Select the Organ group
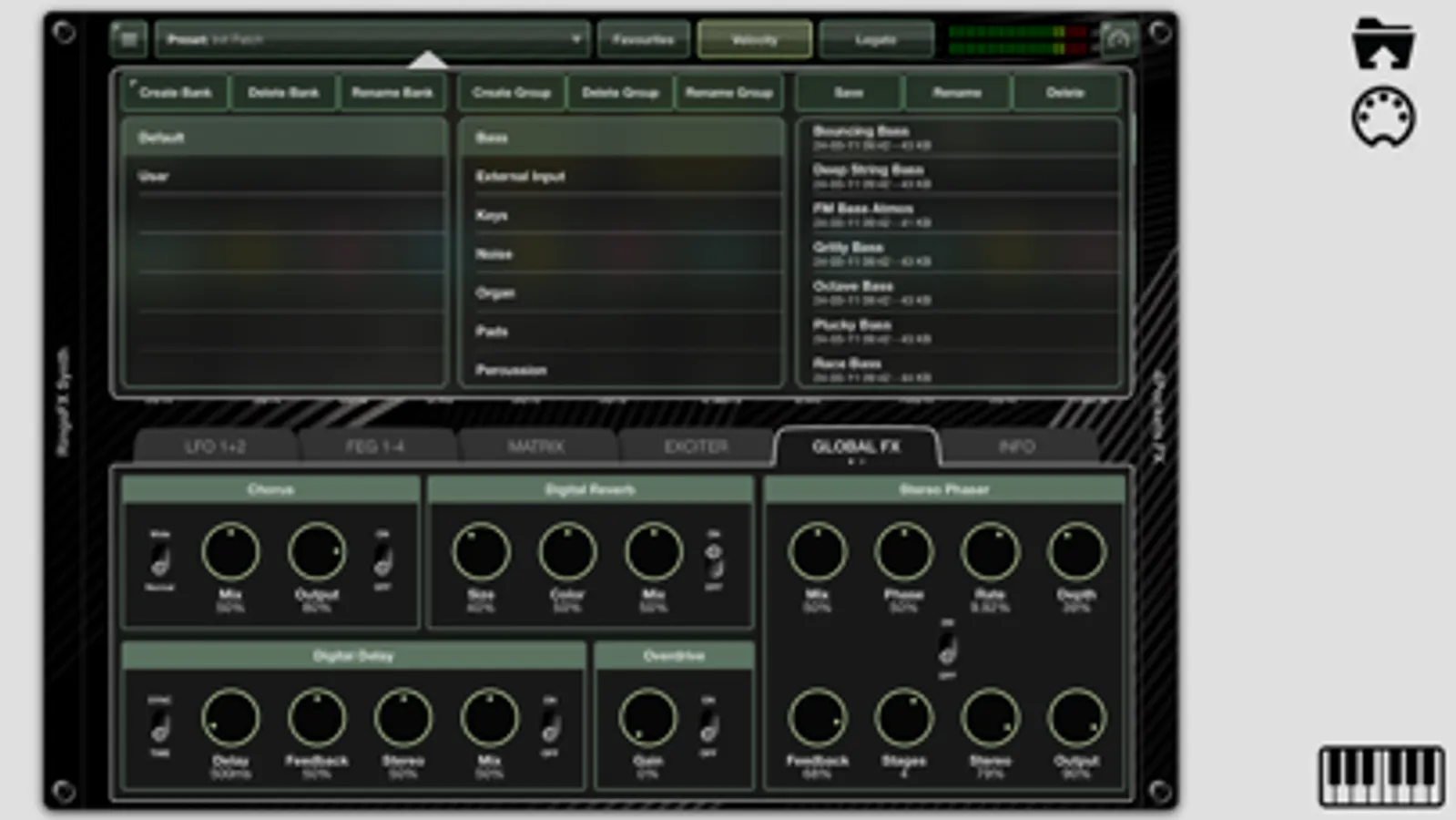Screen dimensions: 1456x820 point(621,292)
